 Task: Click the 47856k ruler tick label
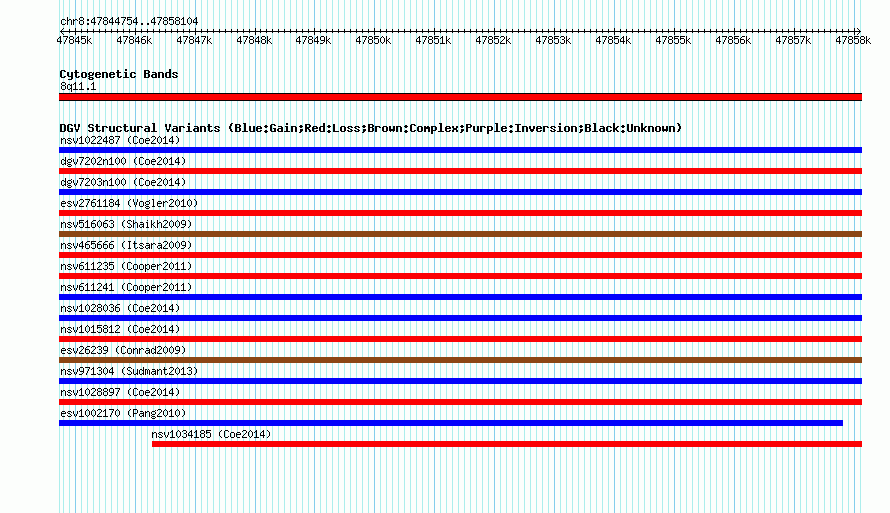point(733,41)
